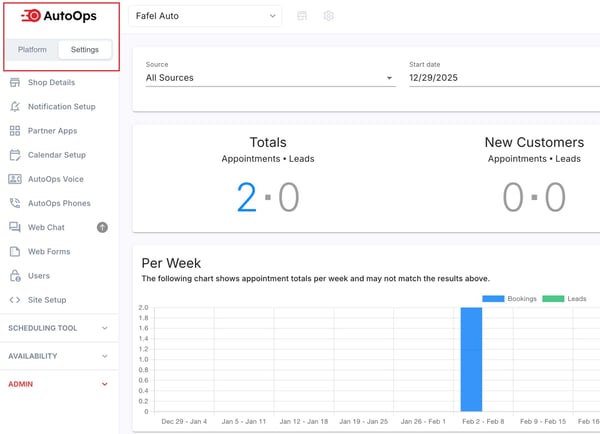Viewport: 600px width, 434px height.
Task: Switch to the Settings tab
Action: [x=85, y=50]
